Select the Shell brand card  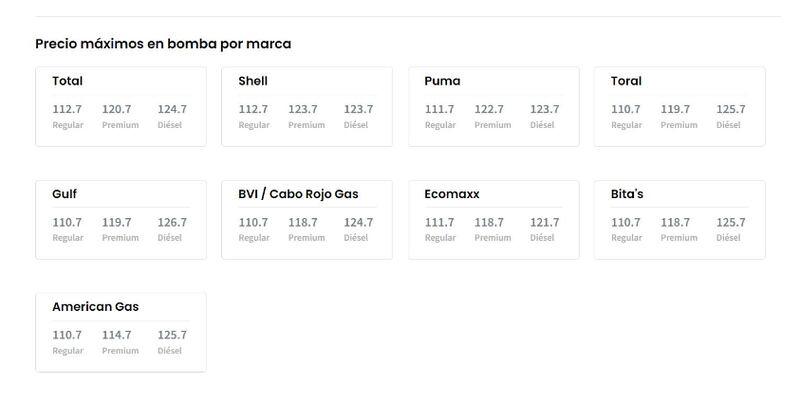307,107
